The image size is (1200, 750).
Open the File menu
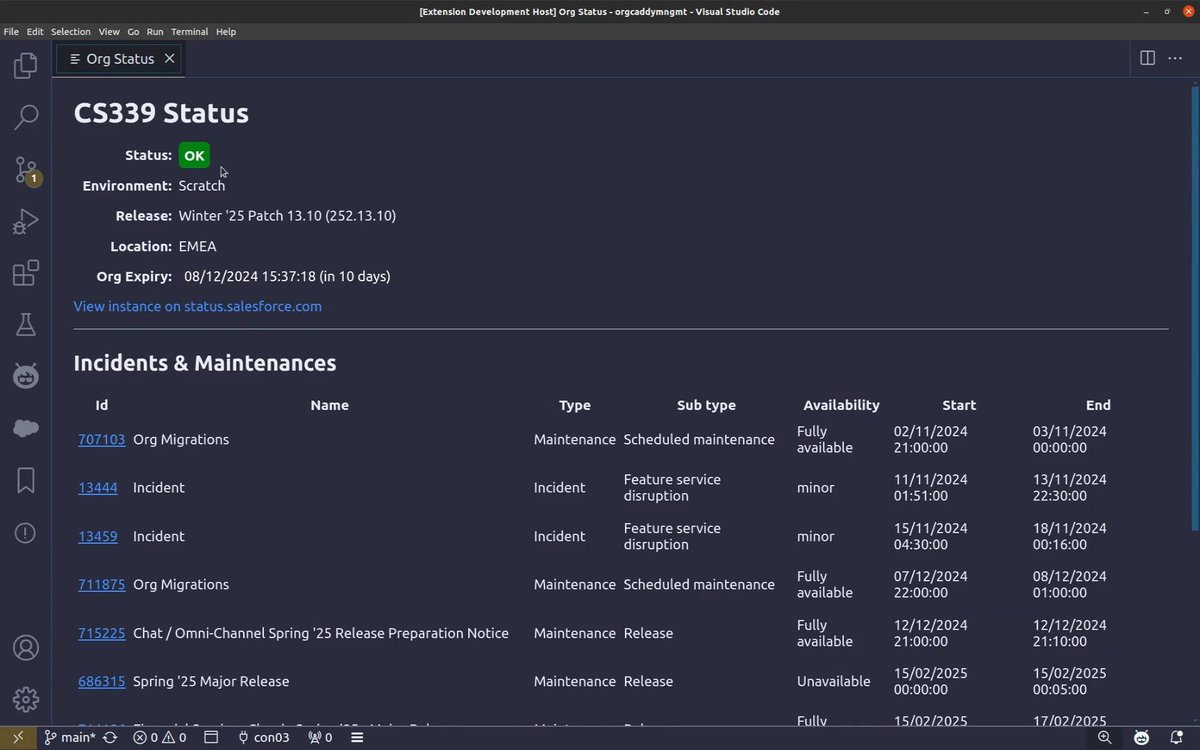click(x=11, y=32)
